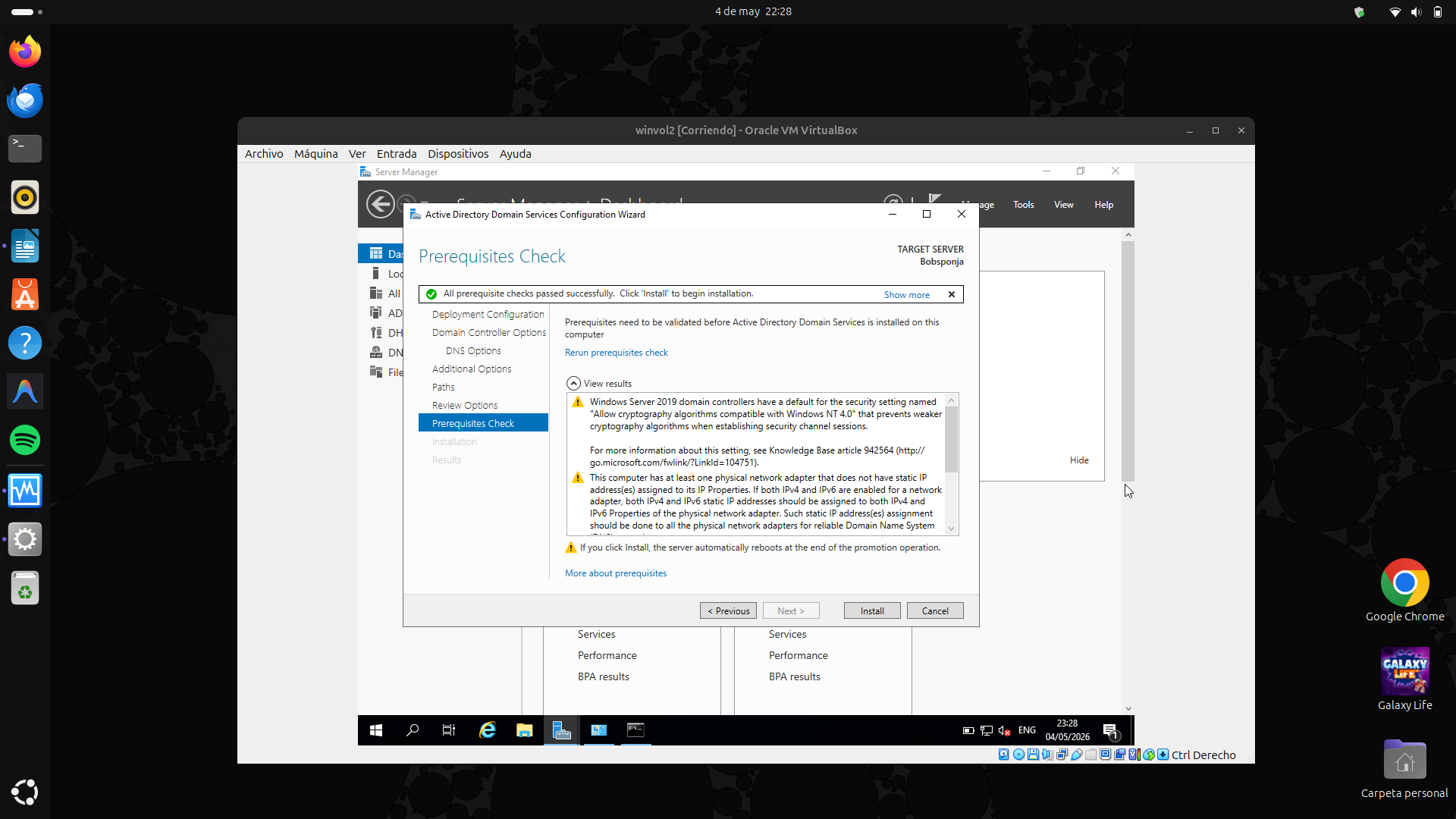Open More about prerequisites link
This screenshot has height=819, width=1456.
(x=615, y=573)
